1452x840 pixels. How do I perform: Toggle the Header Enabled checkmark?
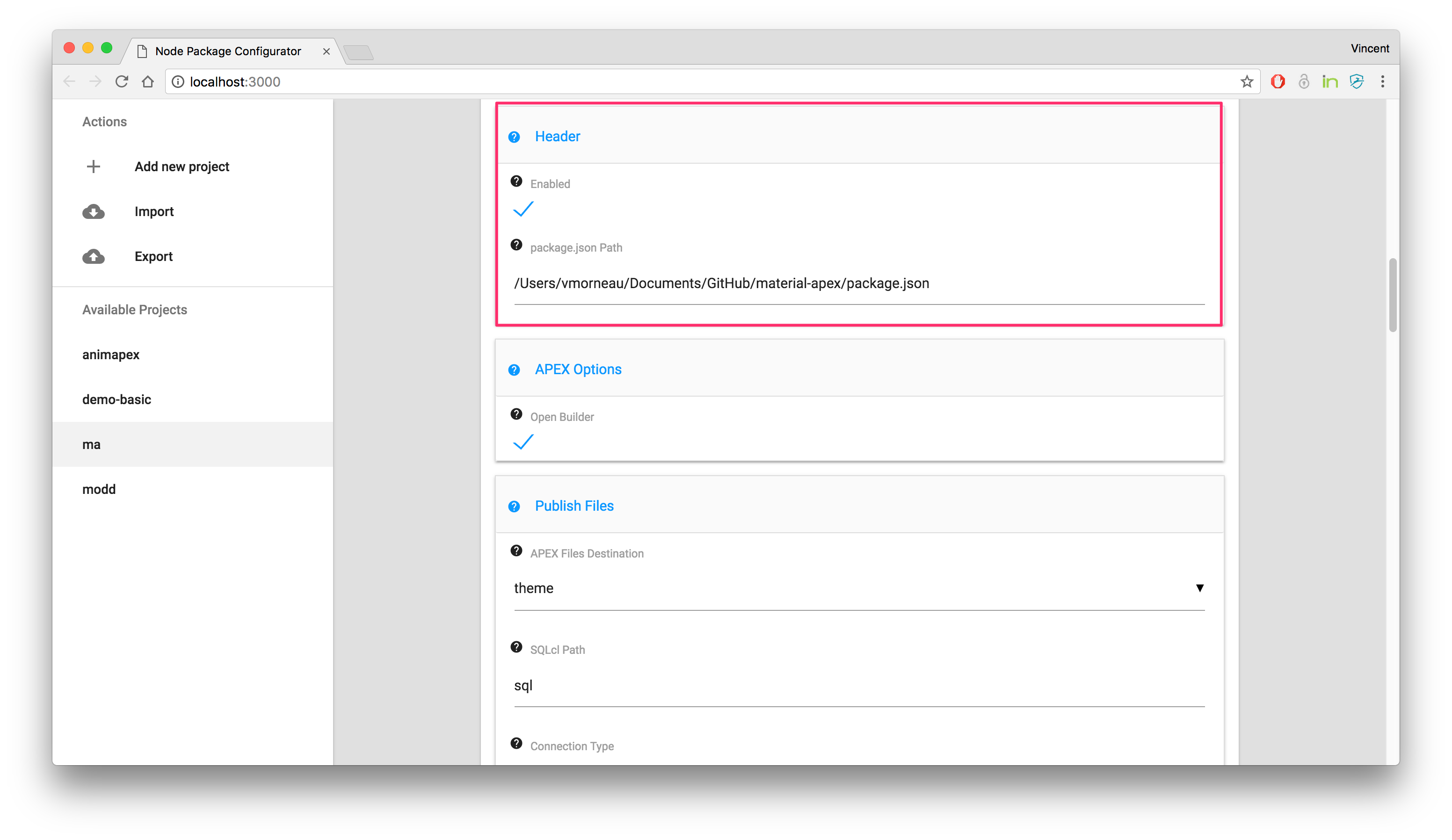pyautogui.click(x=523, y=209)
